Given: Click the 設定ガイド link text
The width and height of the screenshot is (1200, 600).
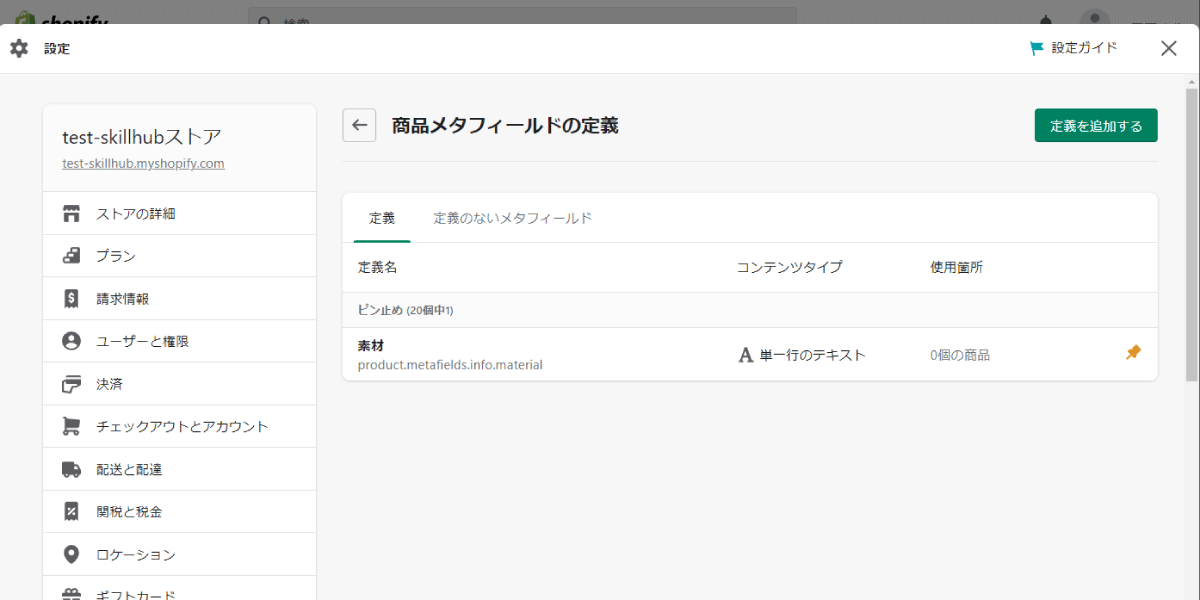Looking at the screenshot, I should [1085, 48].
